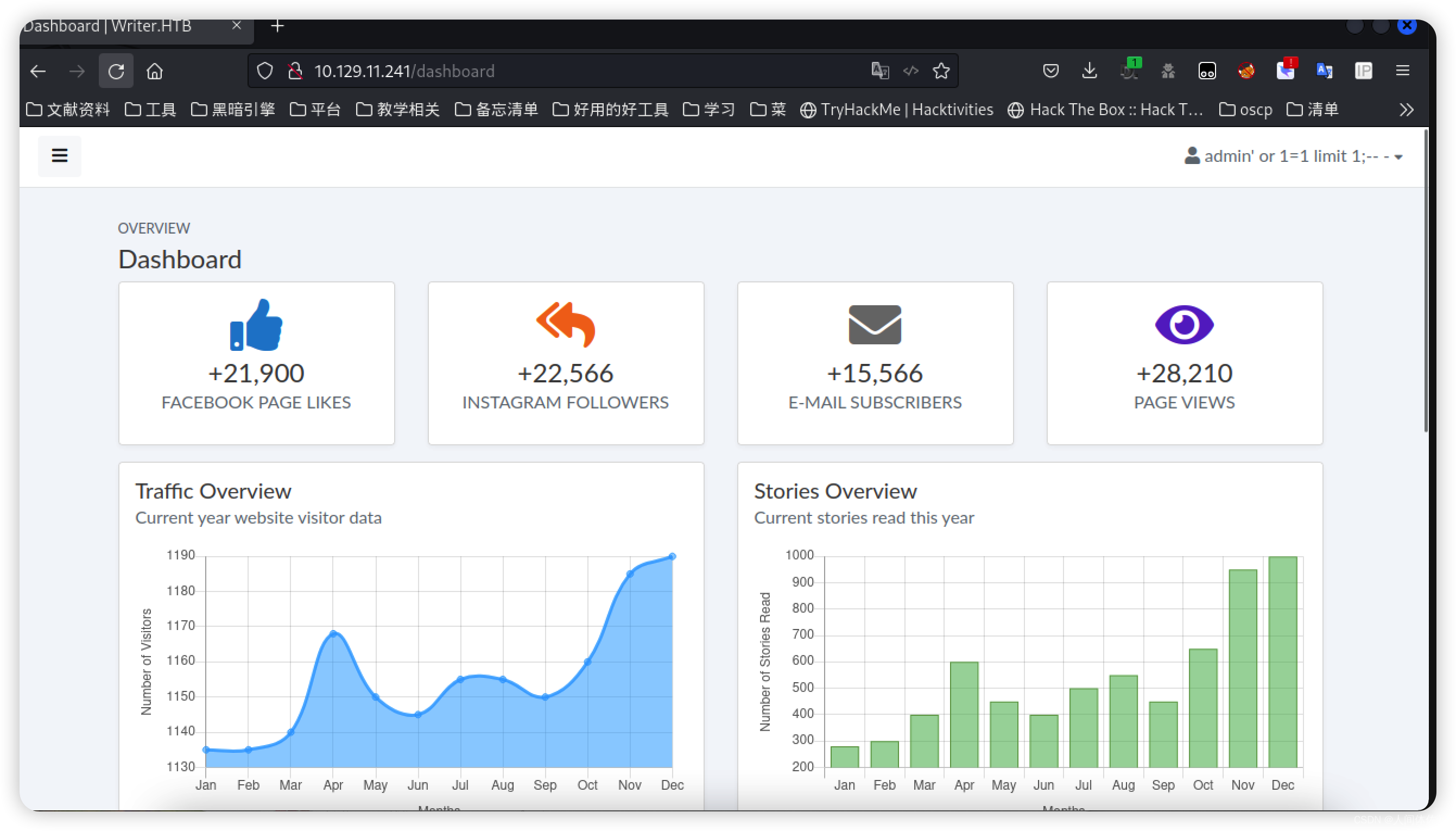
Task: Click the Facebook thumbs-up icon
Action: [256, 325]
